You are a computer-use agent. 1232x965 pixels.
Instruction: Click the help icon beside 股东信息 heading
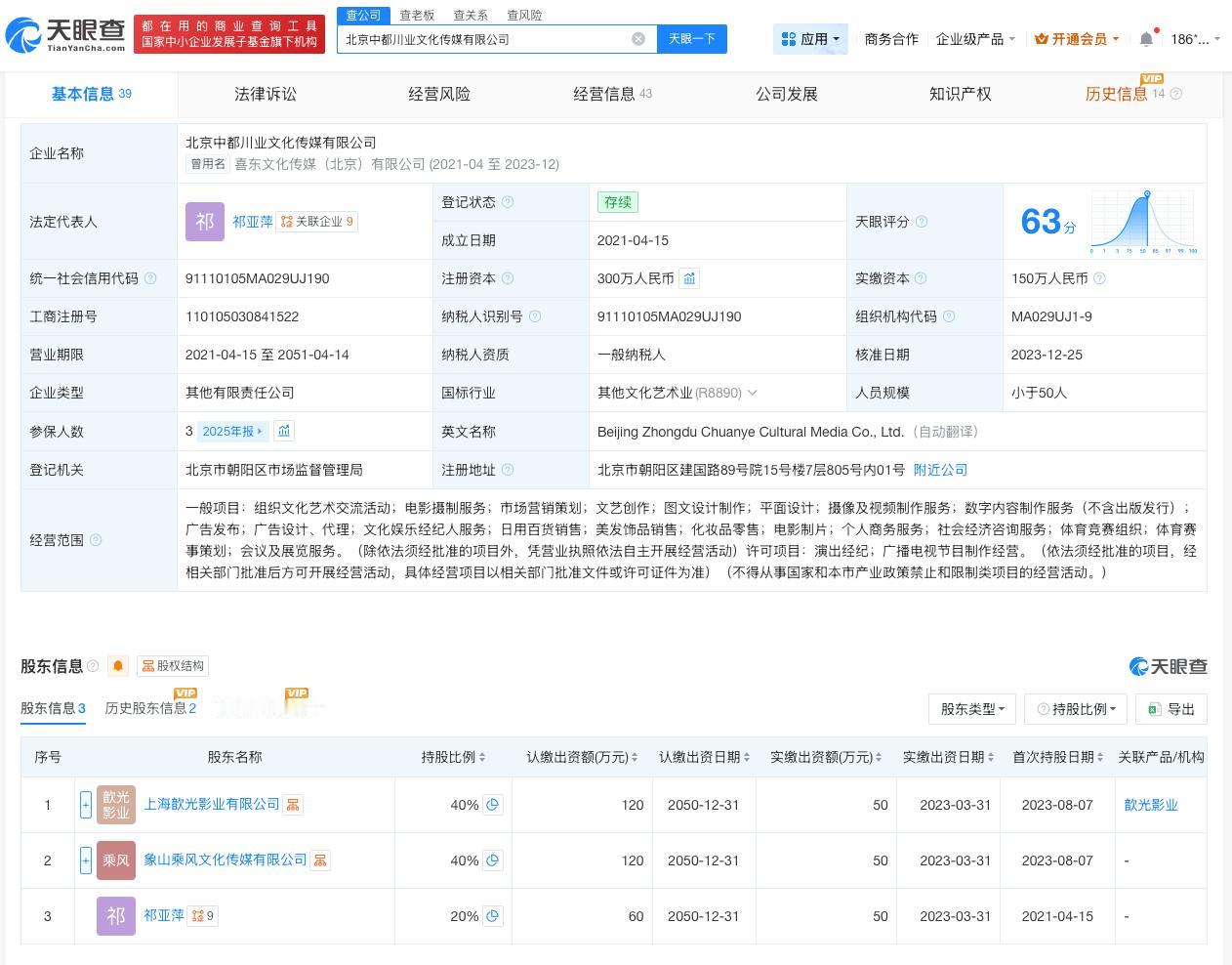pos(93,666)
